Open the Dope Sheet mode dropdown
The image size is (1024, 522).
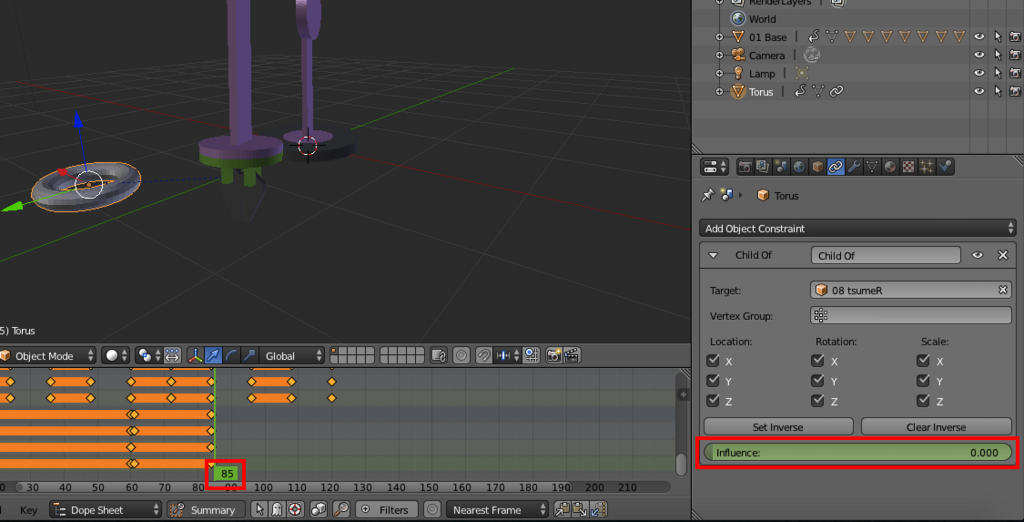point(106,510)
